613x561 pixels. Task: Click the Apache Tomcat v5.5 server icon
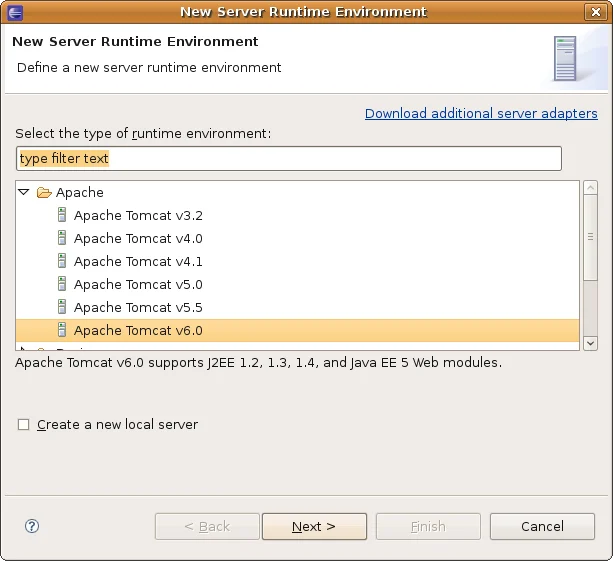coord(62,307)
